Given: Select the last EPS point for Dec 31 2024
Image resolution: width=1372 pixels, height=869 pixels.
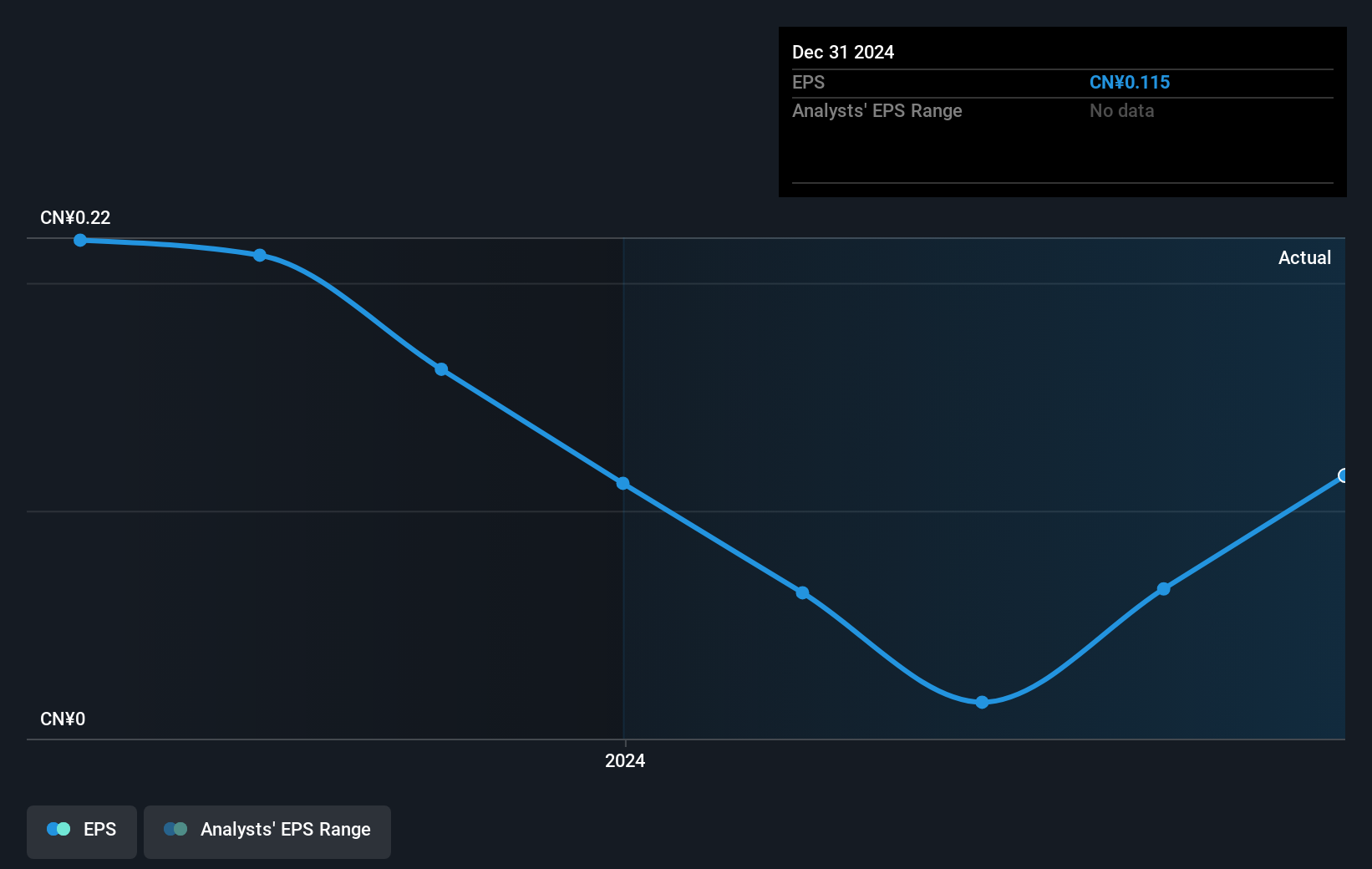Looking at the screenshot, I should pos(1343,475).
